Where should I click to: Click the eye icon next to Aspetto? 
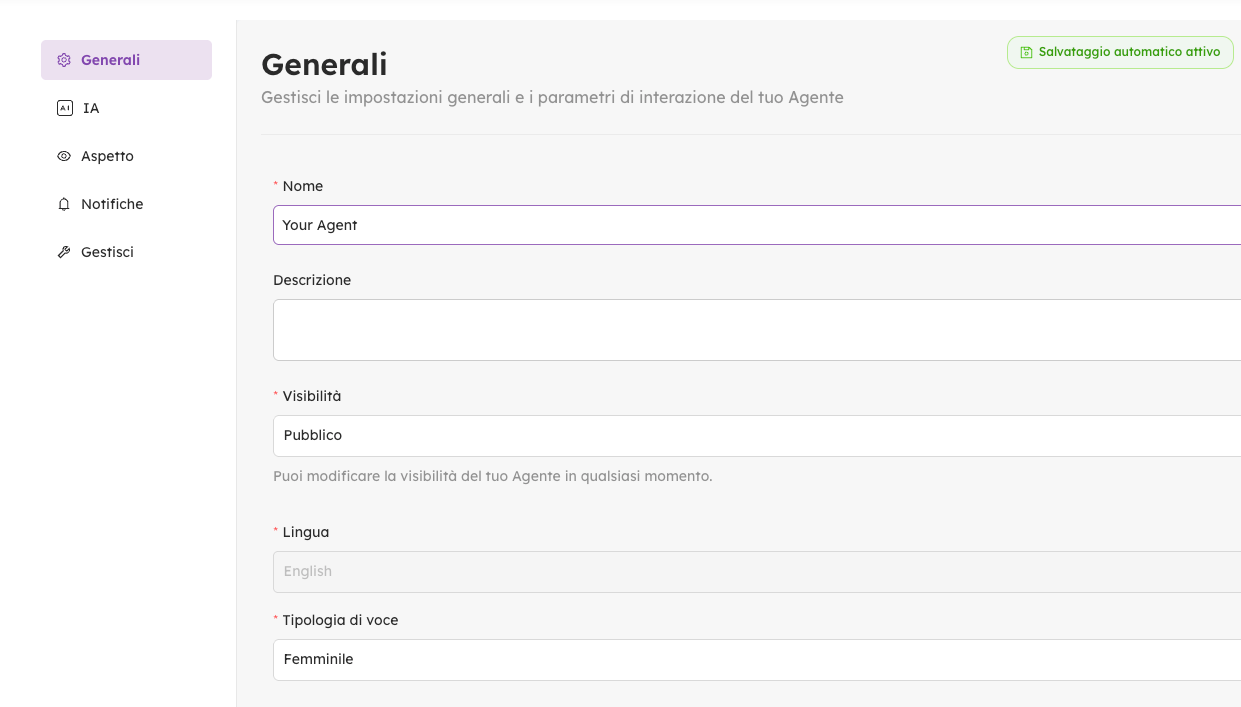coord(64,156)
